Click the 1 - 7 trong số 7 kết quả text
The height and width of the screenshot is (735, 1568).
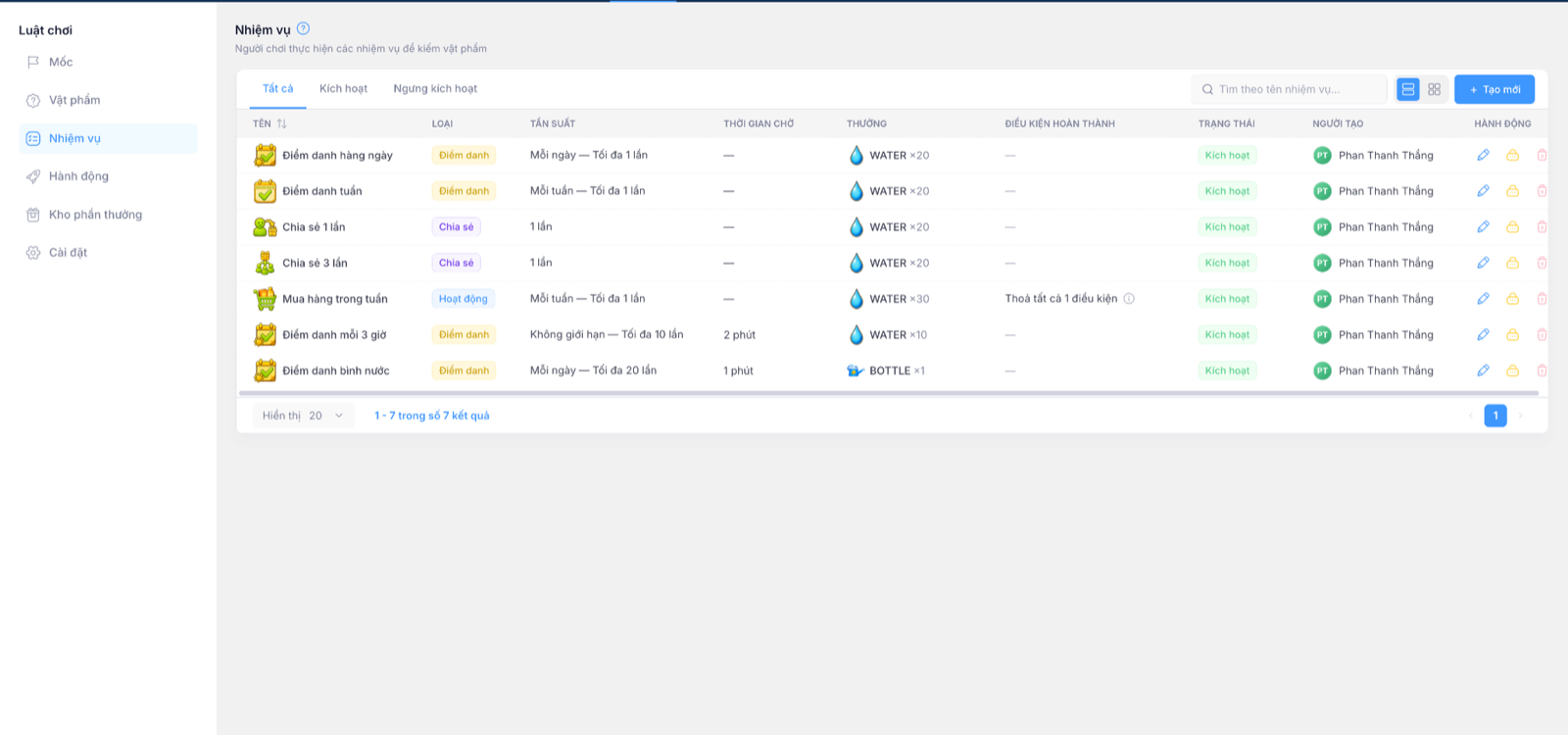click(431, 416)
